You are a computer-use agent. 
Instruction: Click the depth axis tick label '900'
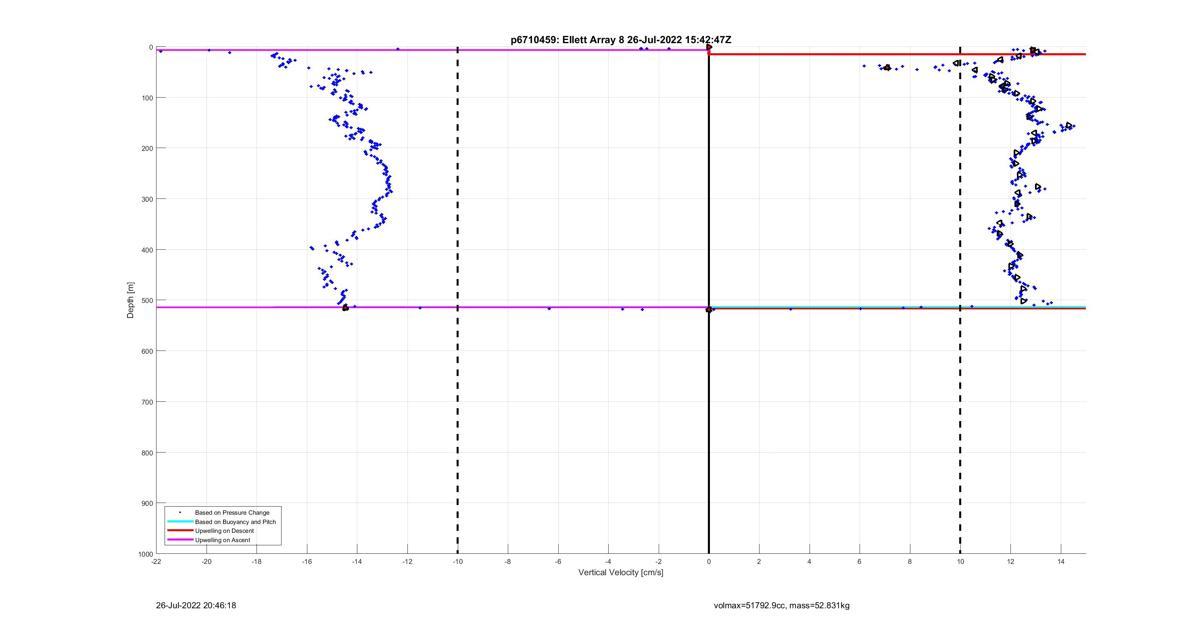click(146, 503)
